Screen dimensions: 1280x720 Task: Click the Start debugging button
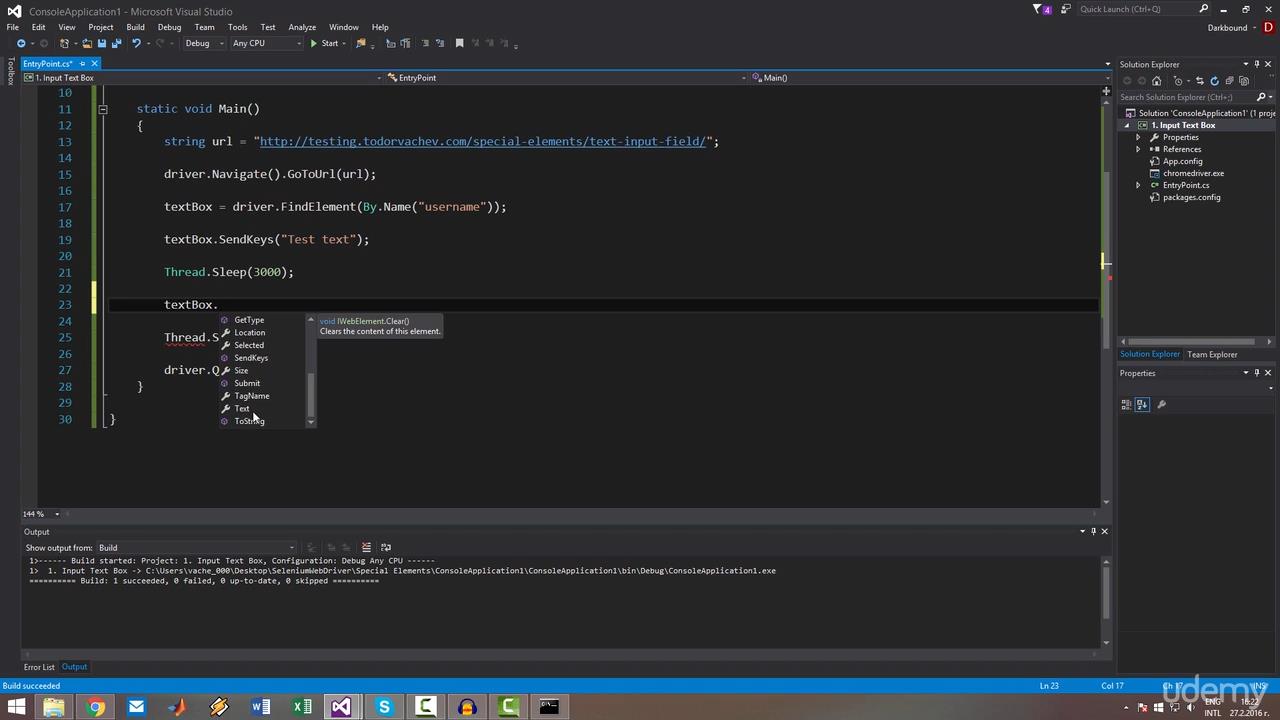click(x=324, y=43)
